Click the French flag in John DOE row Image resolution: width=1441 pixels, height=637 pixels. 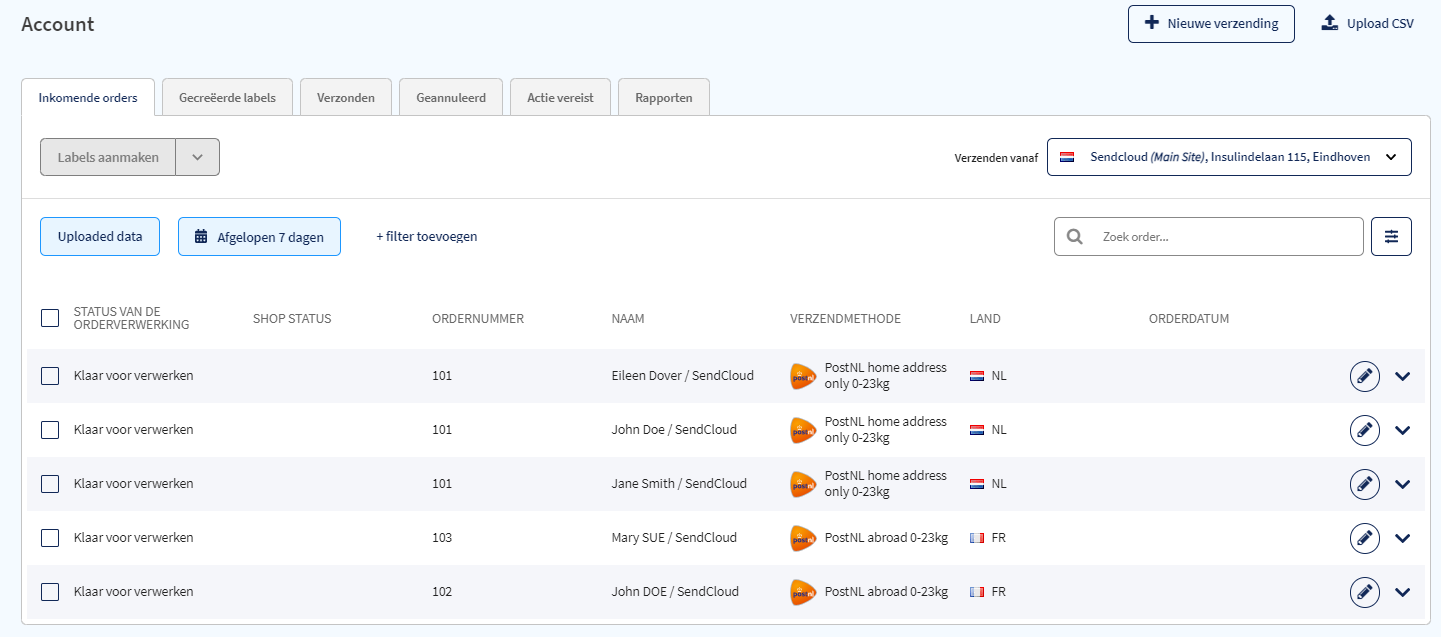[977, 592]
